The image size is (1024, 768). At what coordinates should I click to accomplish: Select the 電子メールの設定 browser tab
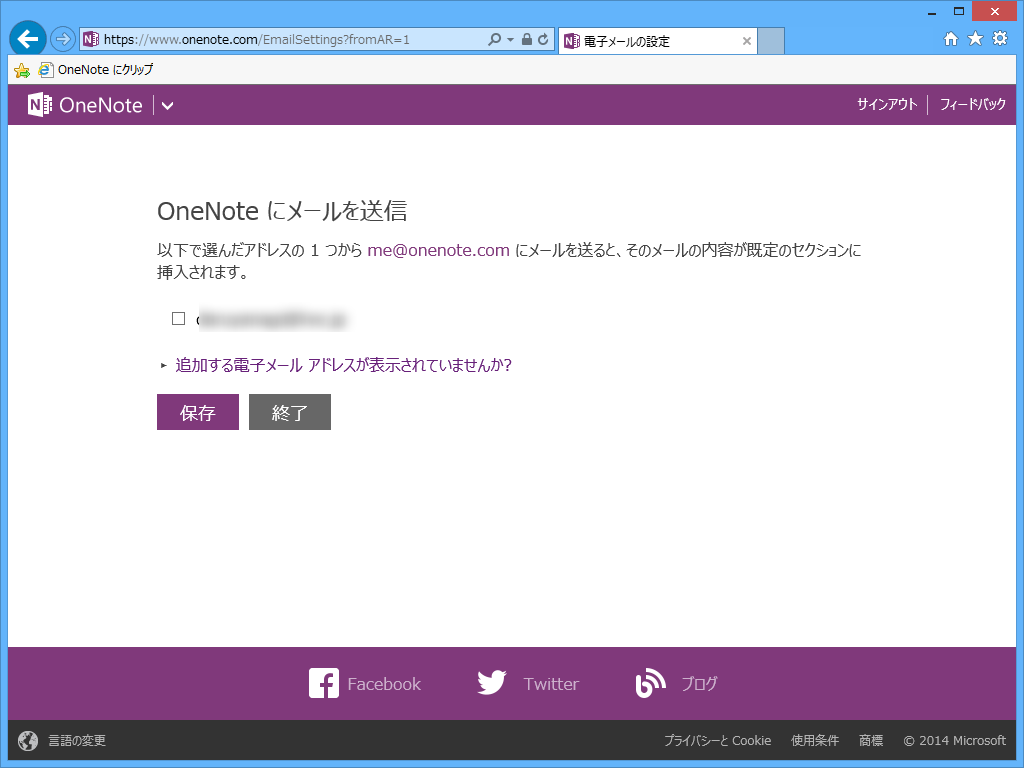point(650,41)
